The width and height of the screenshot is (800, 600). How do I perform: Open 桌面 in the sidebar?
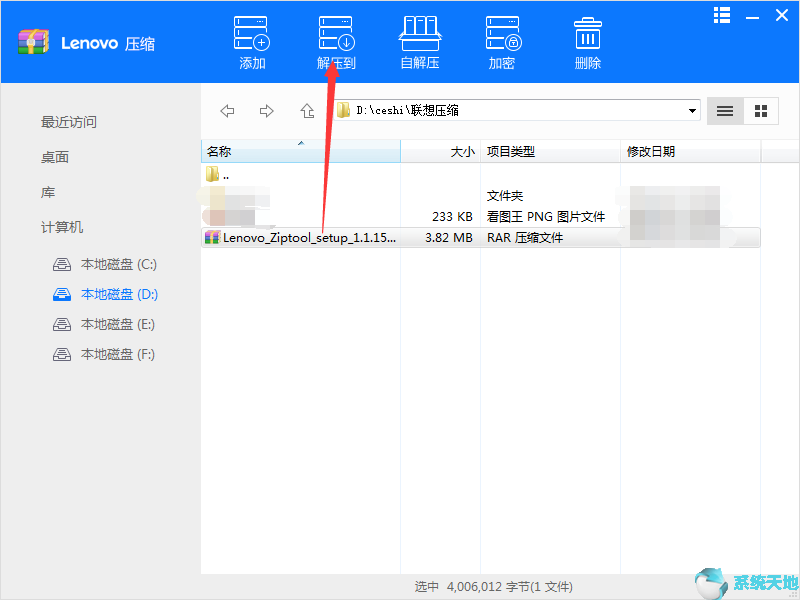[55, 157]
